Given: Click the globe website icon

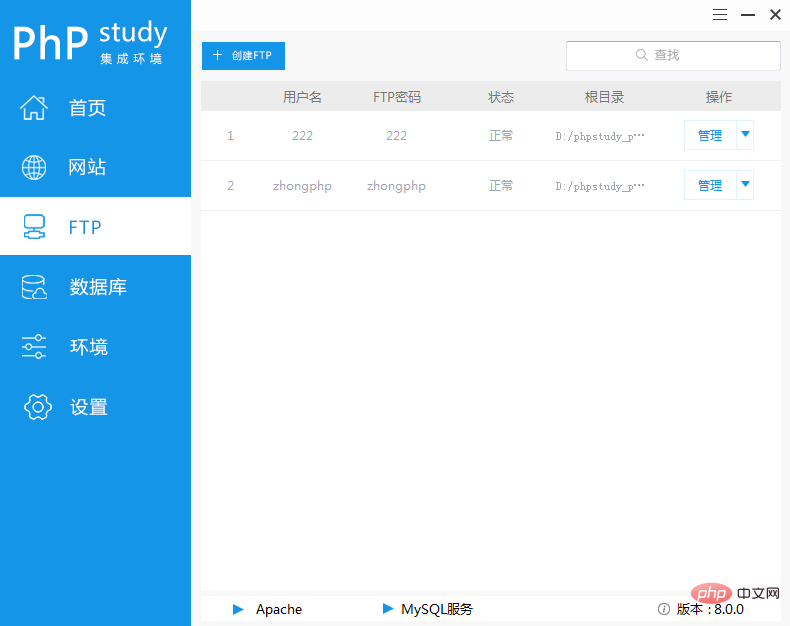Looking at the screenshot, I should click(x=34, y=167).
